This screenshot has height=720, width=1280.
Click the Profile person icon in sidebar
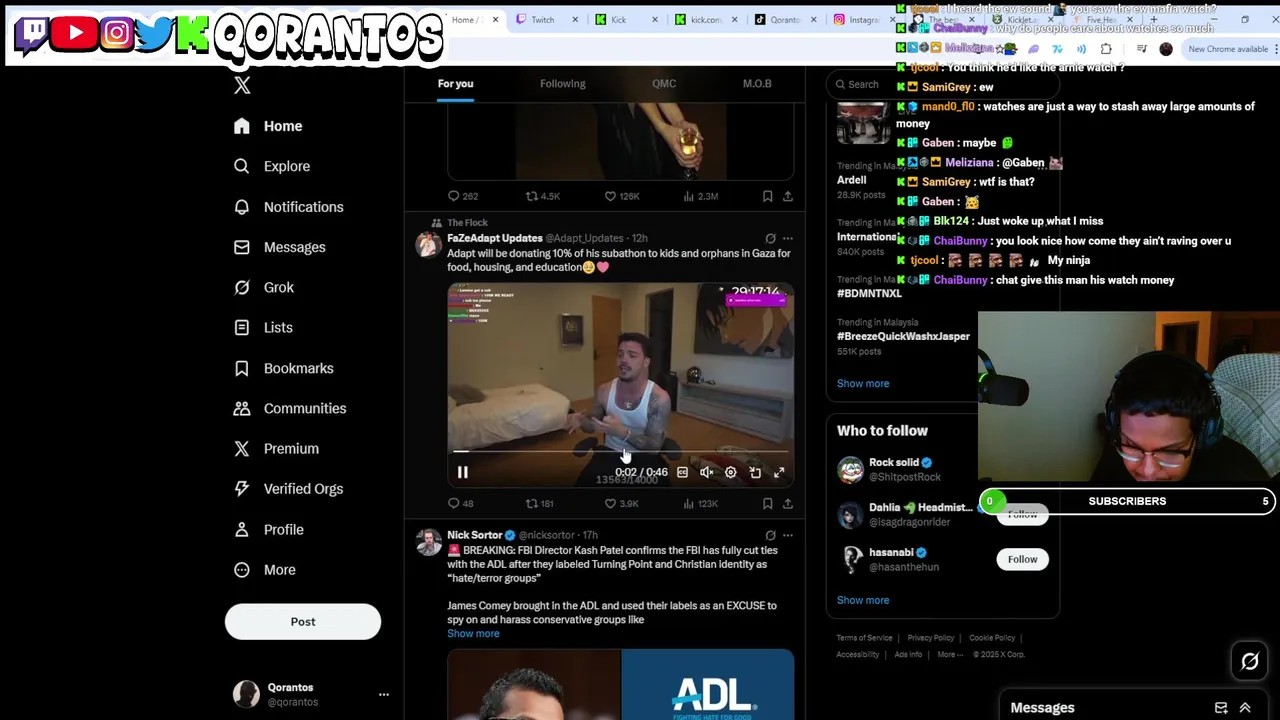241,529
